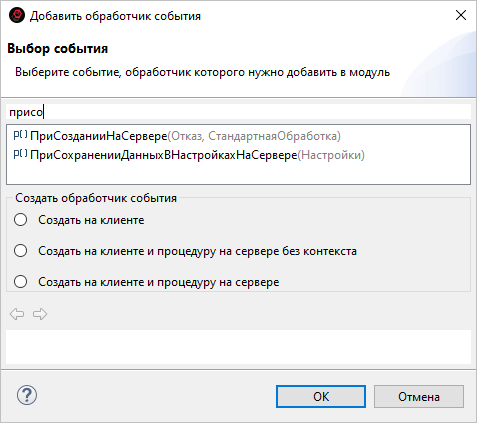Click the Создать на клиенте label text
The image size is (477, 423).
91,220
